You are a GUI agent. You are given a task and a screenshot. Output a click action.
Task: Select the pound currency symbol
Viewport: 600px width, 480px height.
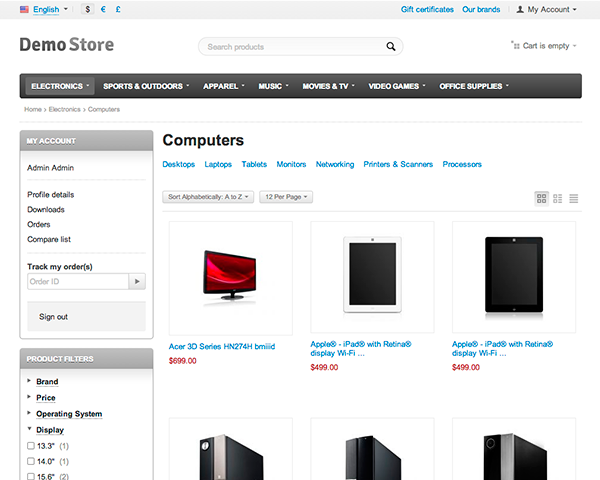tap(118, 9)
